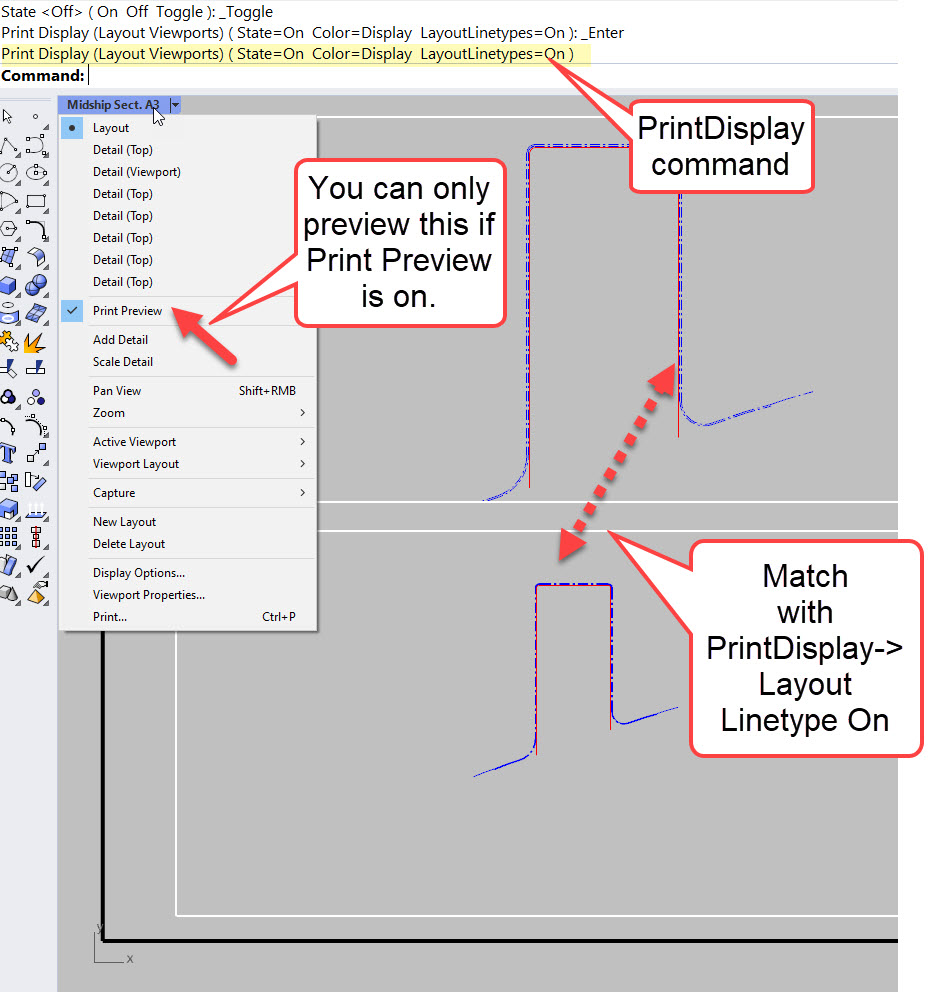Select Detail (Top) directly below Layout
The image size is (933, 992).
123,150
